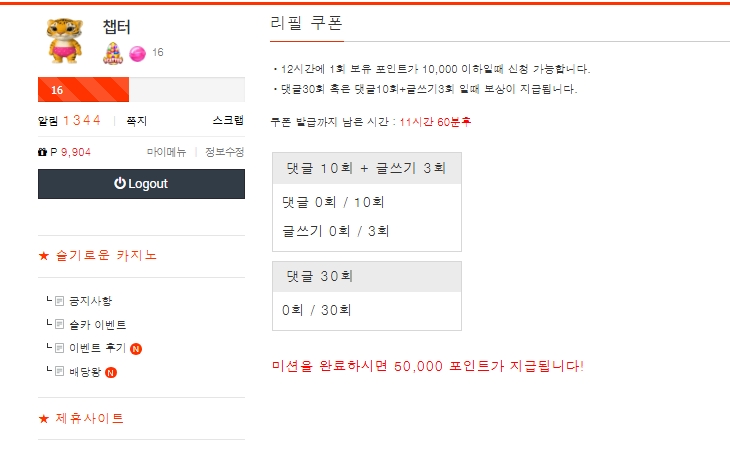This screenshot has height=456, width=730.
Task: Click the document icon next to 공지사항
Action: click(x=60, y=300)
